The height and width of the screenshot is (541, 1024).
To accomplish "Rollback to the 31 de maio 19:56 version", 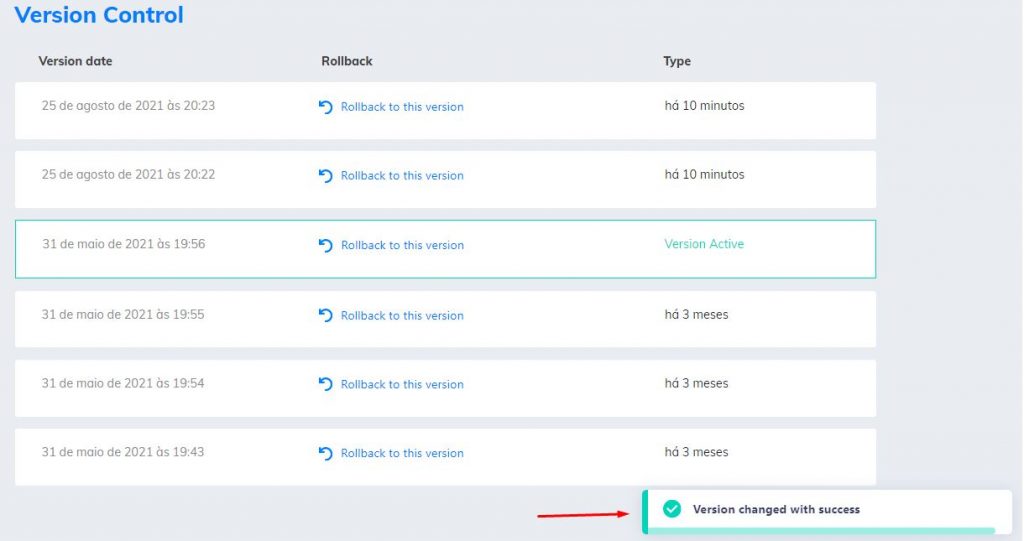I will [x=402, y=245].
